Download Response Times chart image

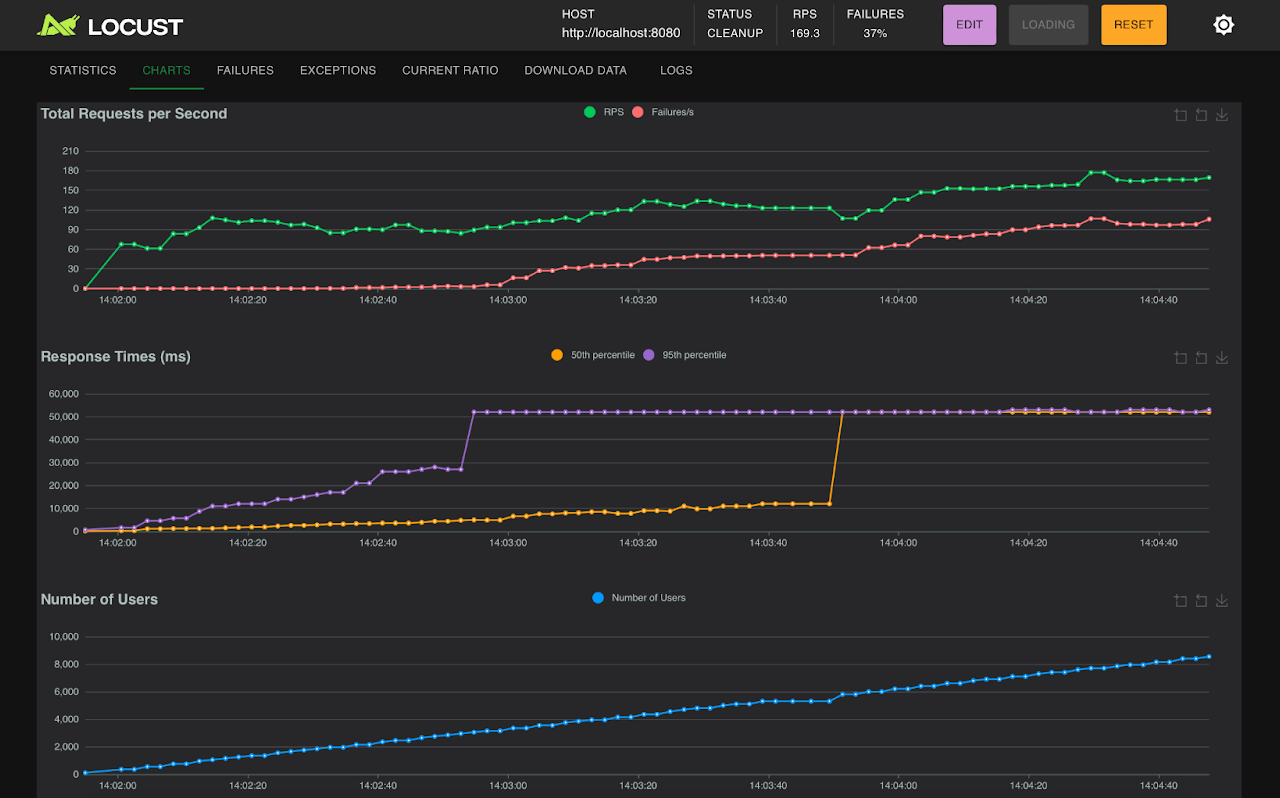[x=1222, y=358]
